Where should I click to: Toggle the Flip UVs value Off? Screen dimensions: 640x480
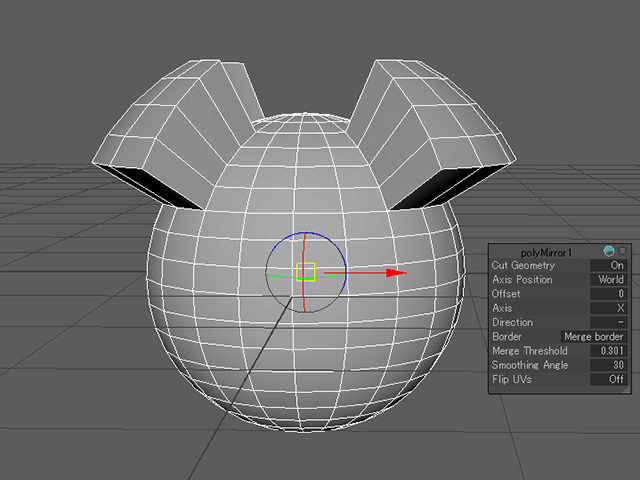(x=608, y=379)
